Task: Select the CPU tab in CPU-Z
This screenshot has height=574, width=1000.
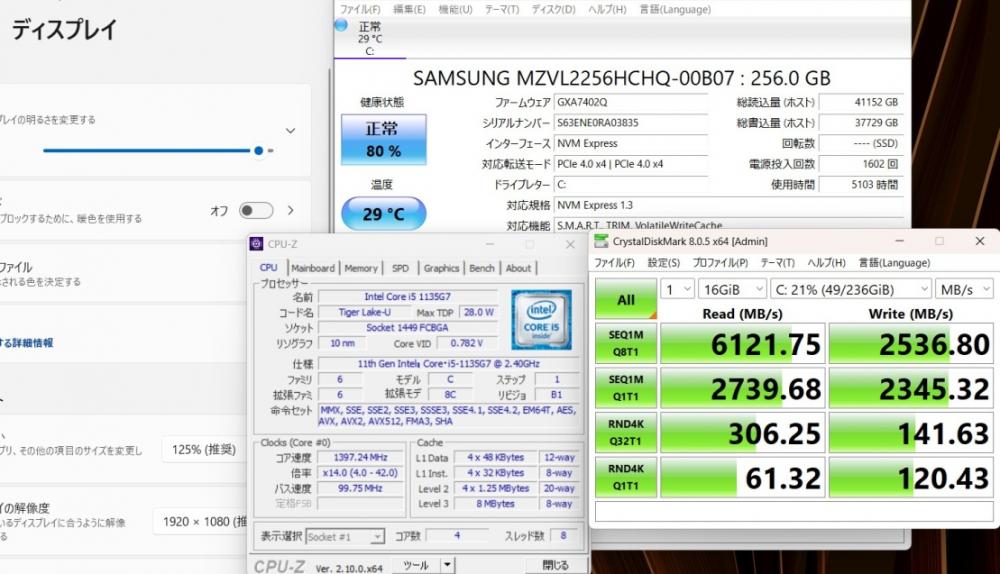Action: click(x=269, y=268)
